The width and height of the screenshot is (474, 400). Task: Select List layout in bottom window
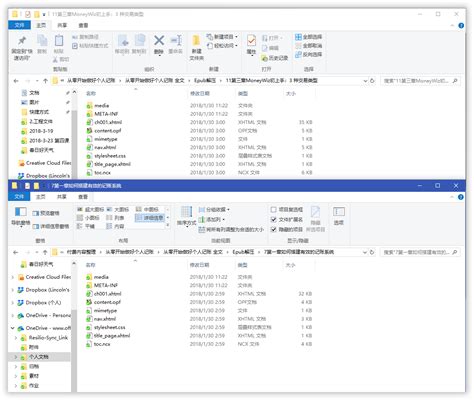click(x=115, y=218)
